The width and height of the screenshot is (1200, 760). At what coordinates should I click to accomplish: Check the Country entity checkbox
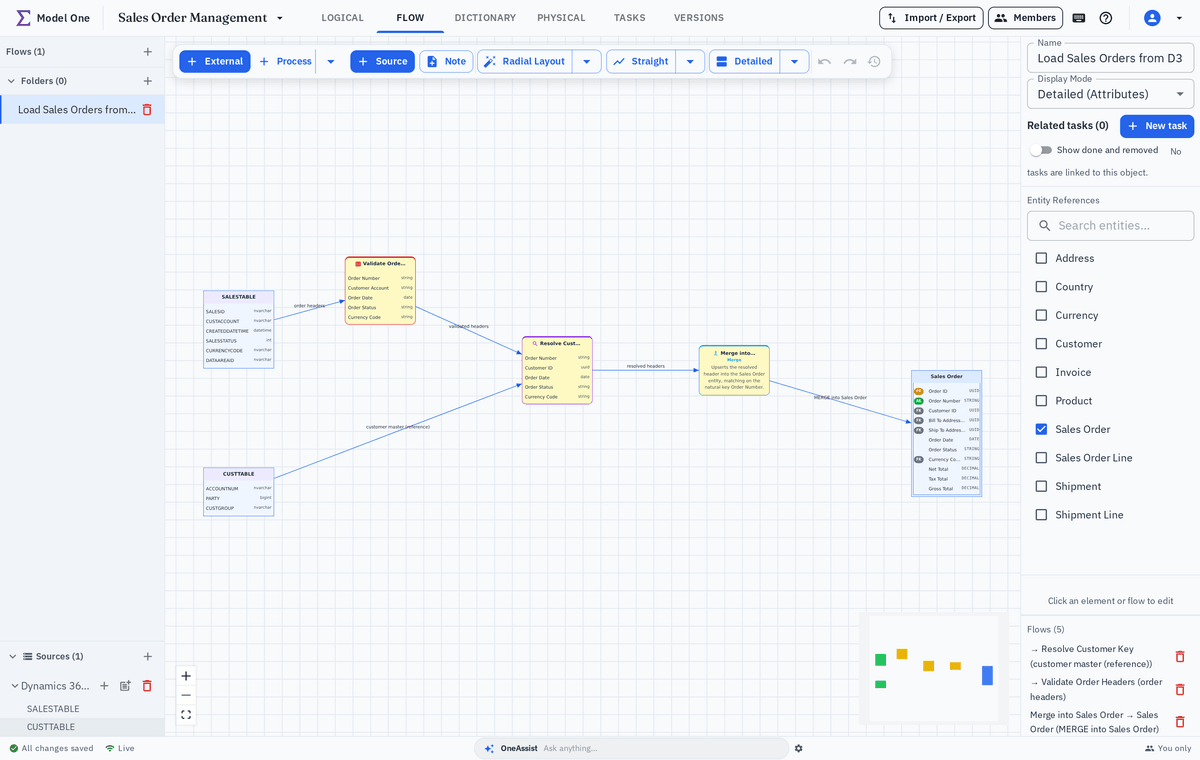(x=1041, y=287)
